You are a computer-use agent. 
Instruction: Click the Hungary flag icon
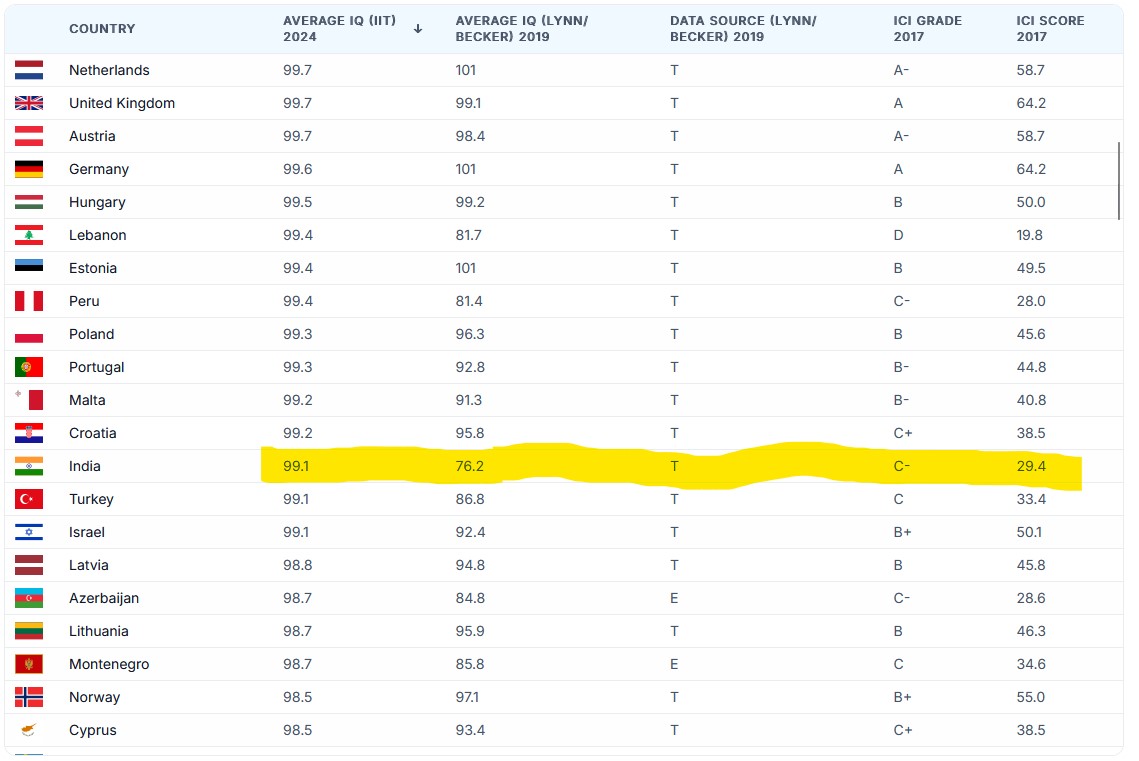[28, 202]
